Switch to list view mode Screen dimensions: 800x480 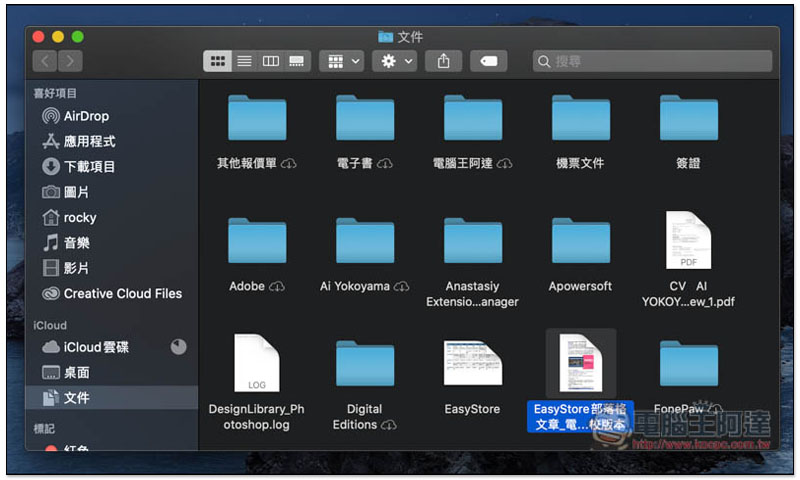coord(244,61)
